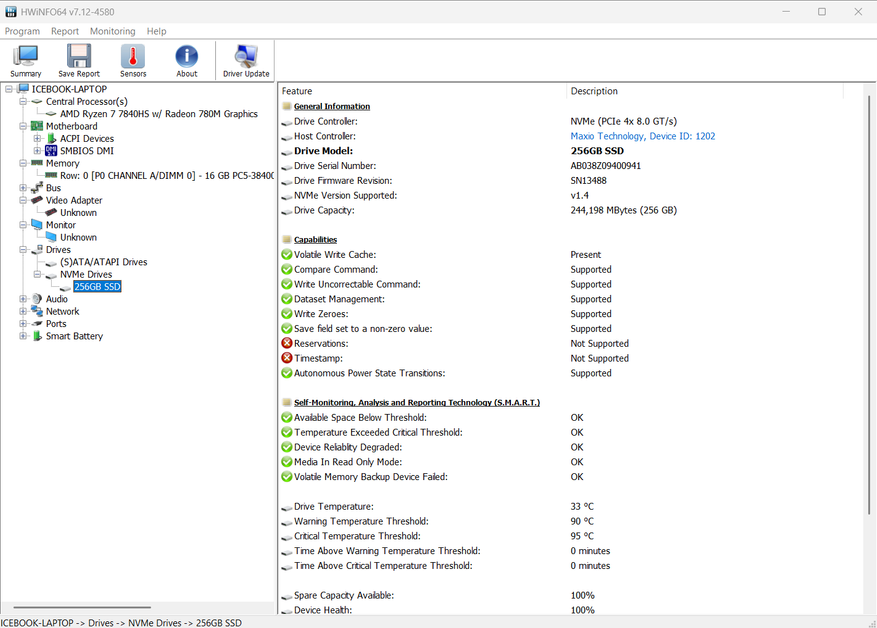The image size is (877, 628).
Task: Click the Warning Temperature Threshold 90 °C value
Action: (582, 521)
